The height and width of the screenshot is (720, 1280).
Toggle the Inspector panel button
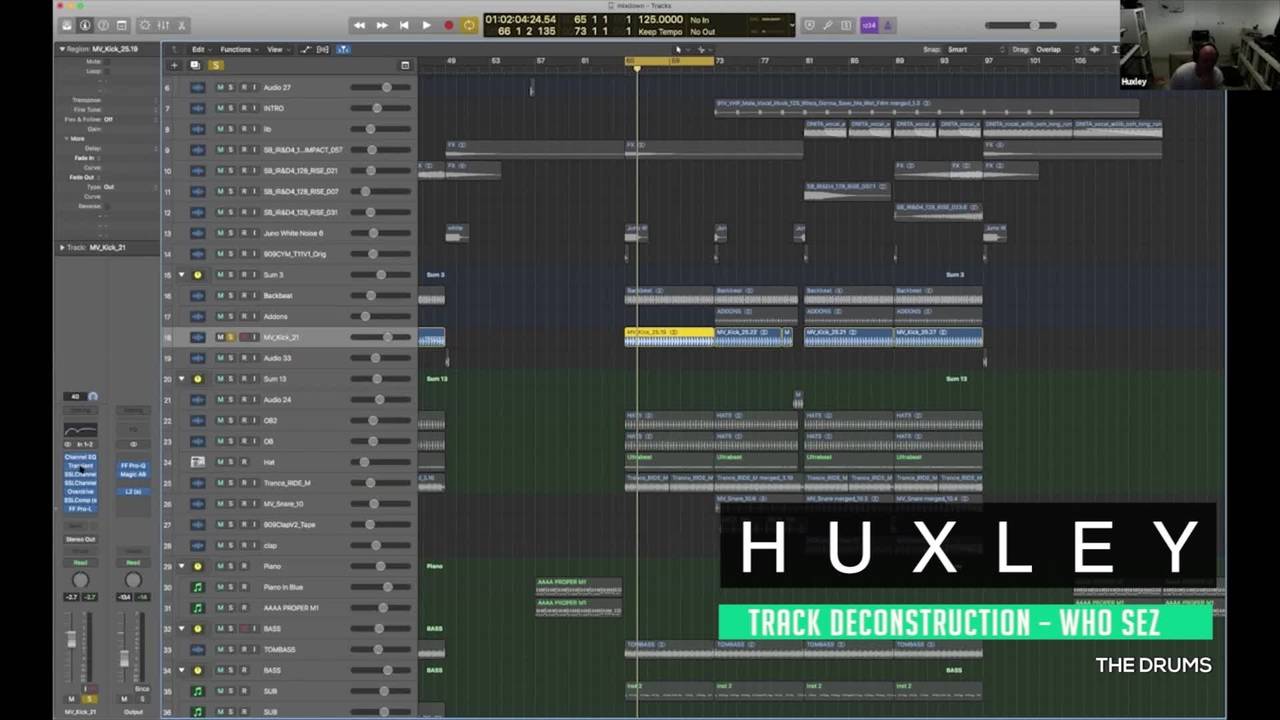click(x=85, y=25)
